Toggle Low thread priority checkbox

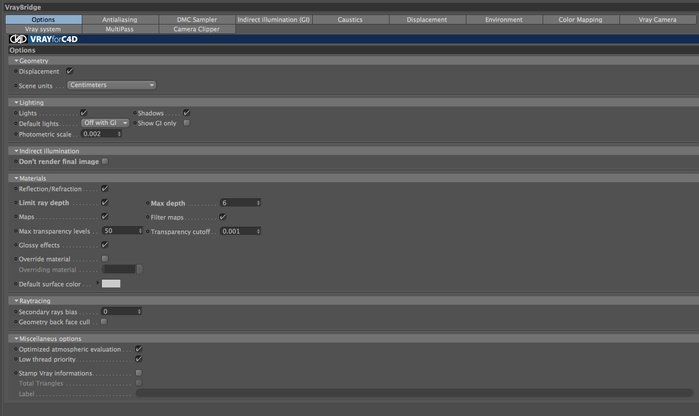coord(139,359)
